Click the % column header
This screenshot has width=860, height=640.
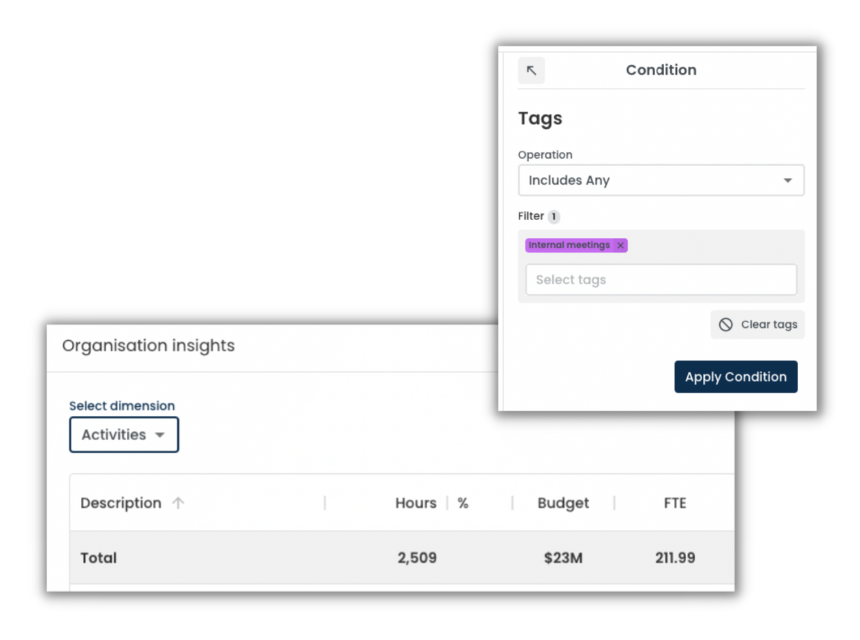[463, 503]
